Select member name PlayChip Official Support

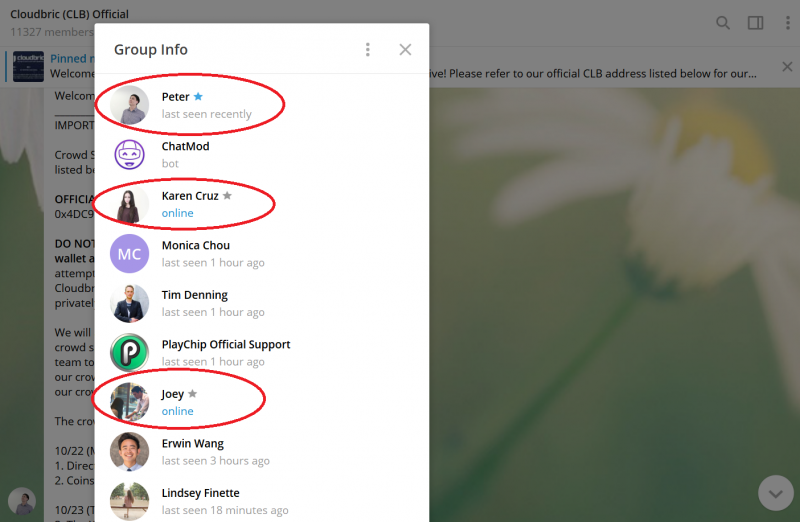[x=226, y=344]
